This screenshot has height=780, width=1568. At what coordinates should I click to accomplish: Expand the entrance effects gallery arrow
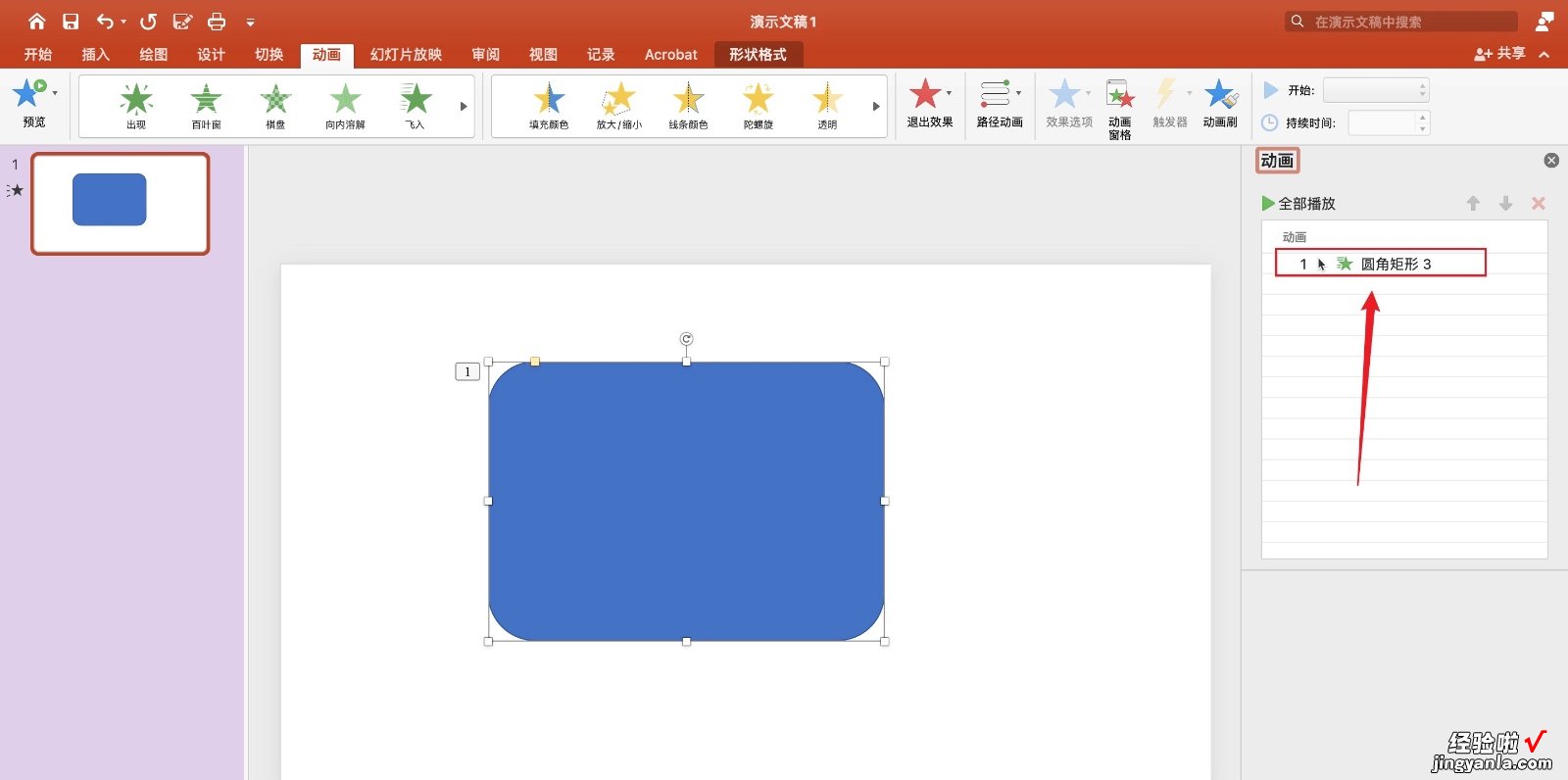pos(464,106)
